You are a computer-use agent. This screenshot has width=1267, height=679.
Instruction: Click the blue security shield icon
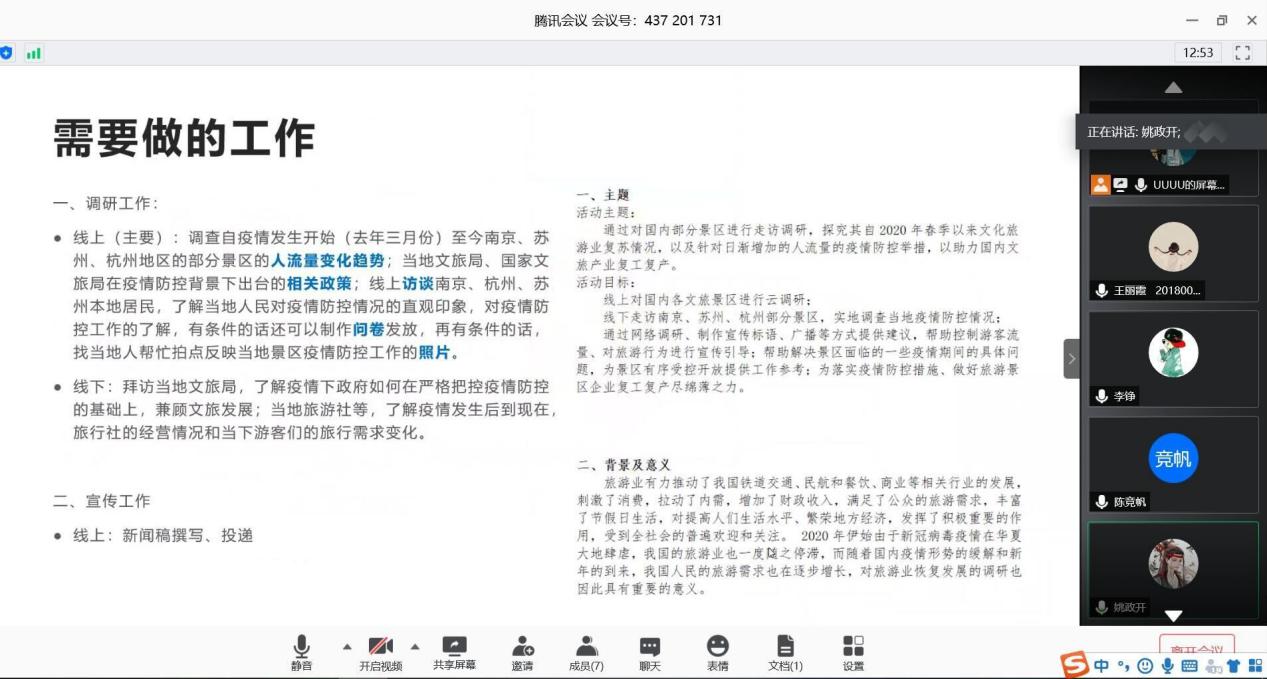(x=6, y=53)
